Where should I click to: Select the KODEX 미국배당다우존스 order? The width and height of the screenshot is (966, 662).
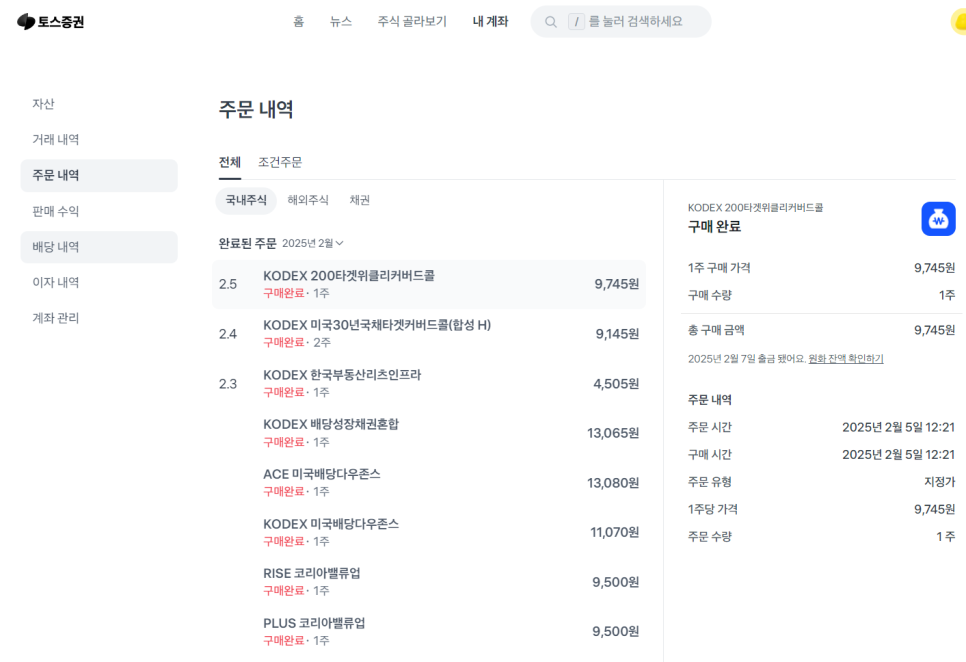click(429, 533)
